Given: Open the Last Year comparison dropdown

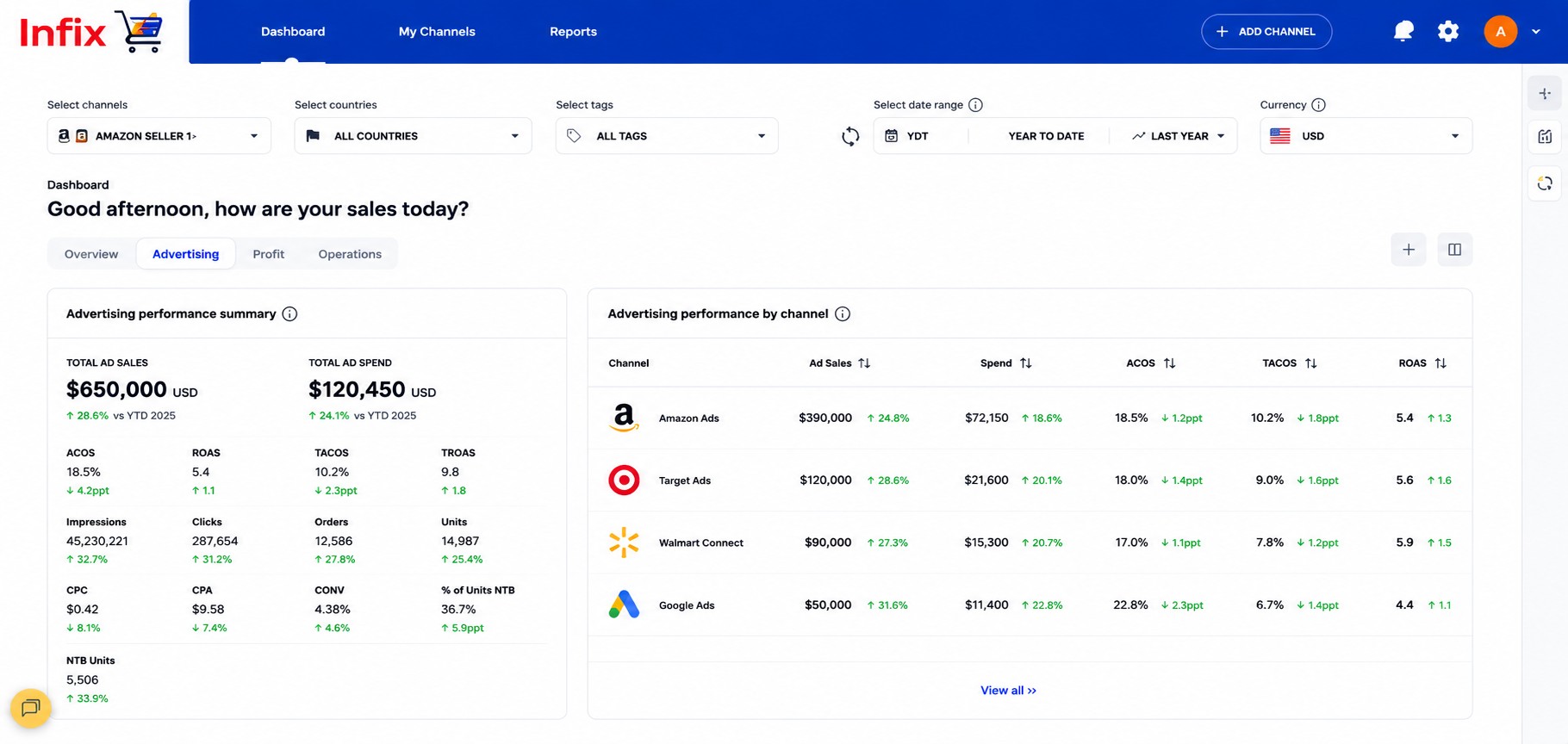Looking at the screenshot, I should [x=1178, y=136].
